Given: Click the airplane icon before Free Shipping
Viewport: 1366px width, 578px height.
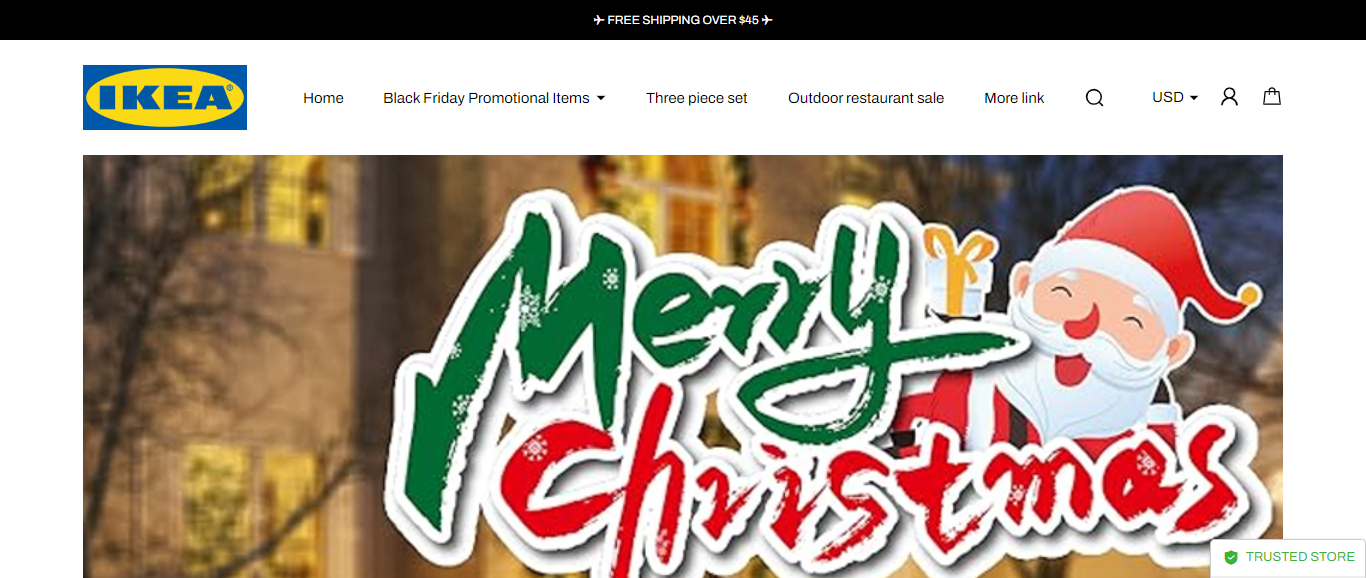Looking at the screenshot, I should tap(599, 20).
